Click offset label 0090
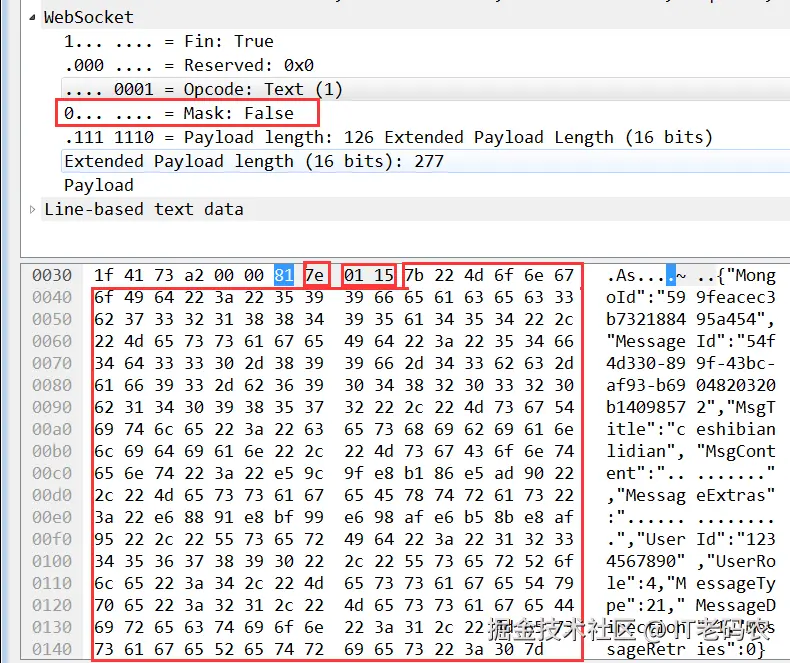This screenshot has height=663, width=790. coord(52,407)
